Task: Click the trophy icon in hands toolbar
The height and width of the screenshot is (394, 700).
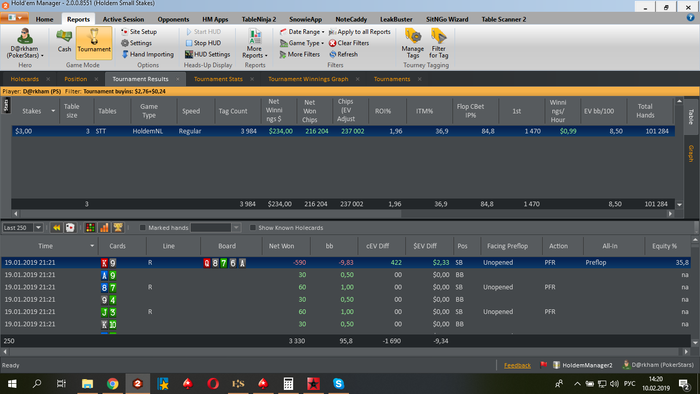Action: (x=118, y=228)
